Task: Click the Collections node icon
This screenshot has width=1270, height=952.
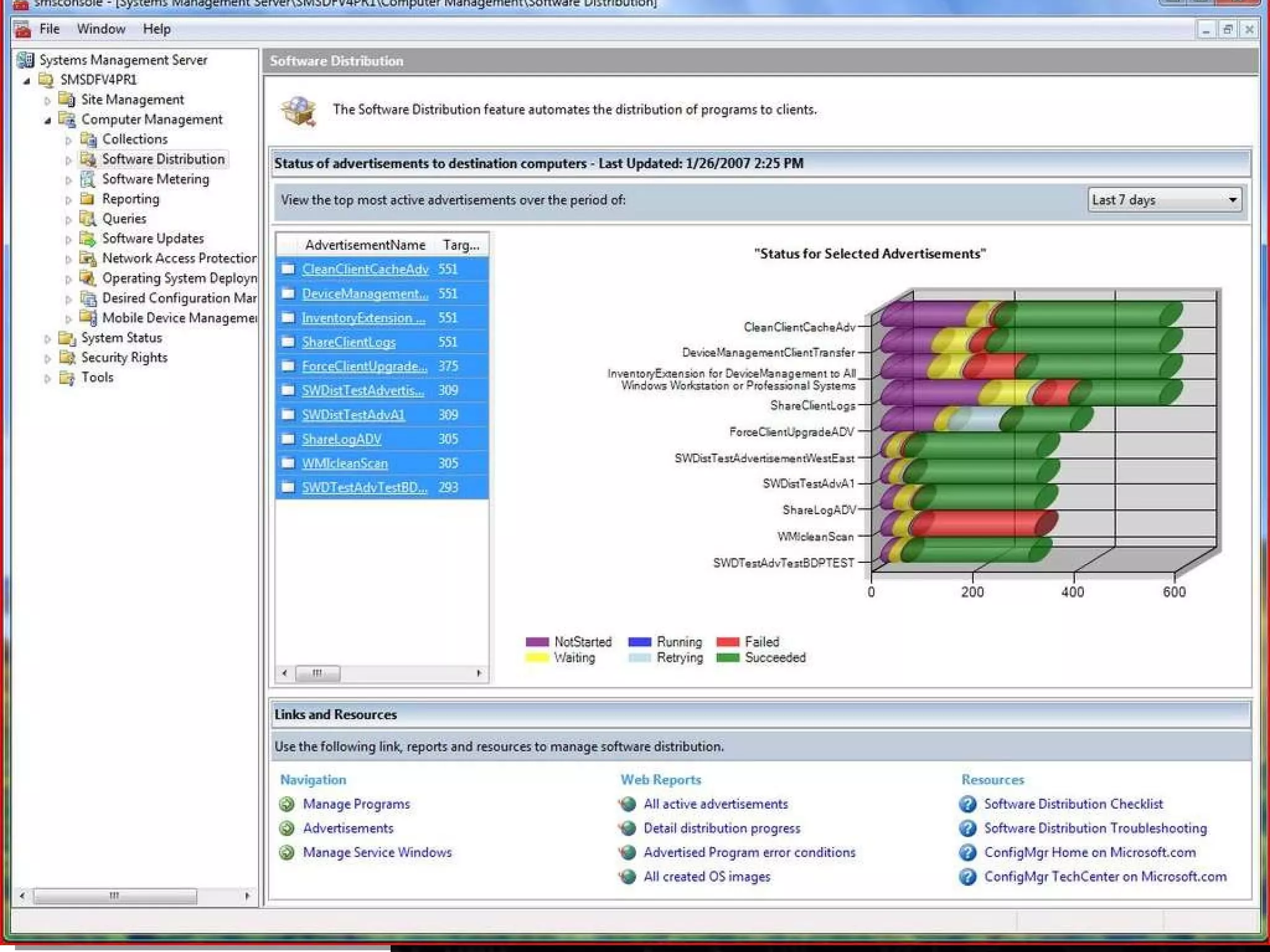Action: [88, 139]
